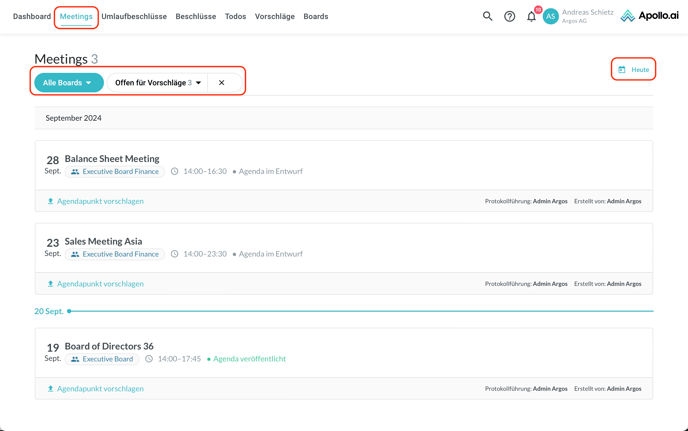688x431 pixels.
Task: Expand the Alle Boards dropdown
Action: 68,83
